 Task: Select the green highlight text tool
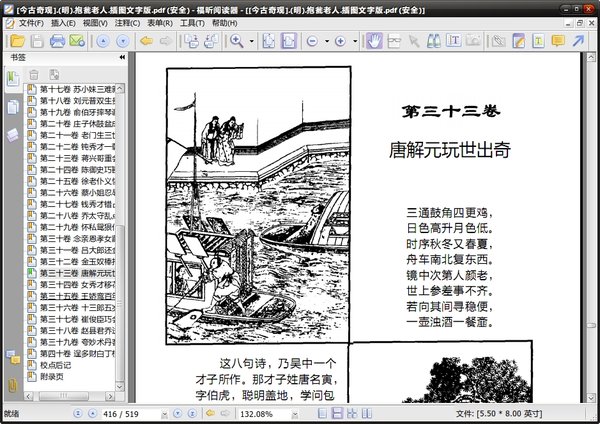538,41
